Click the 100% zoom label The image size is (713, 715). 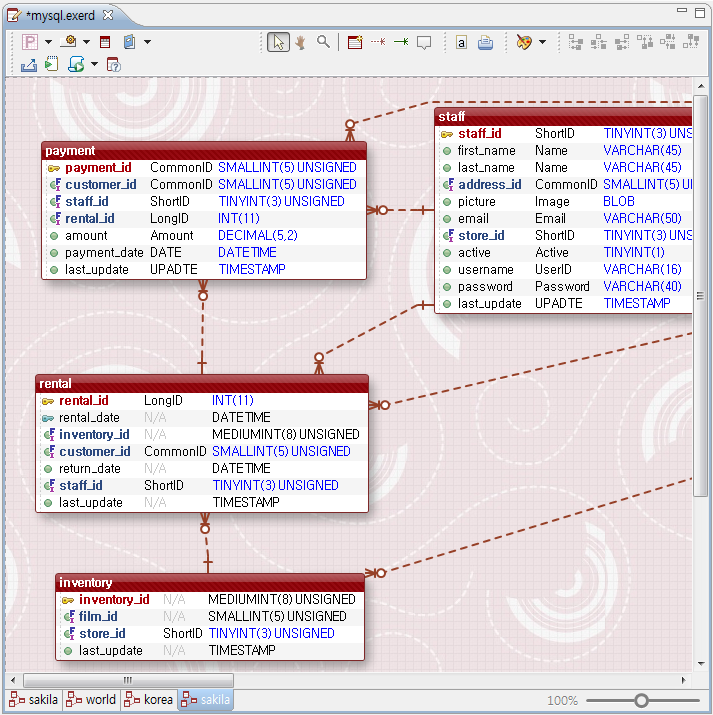tap(562, 700)
